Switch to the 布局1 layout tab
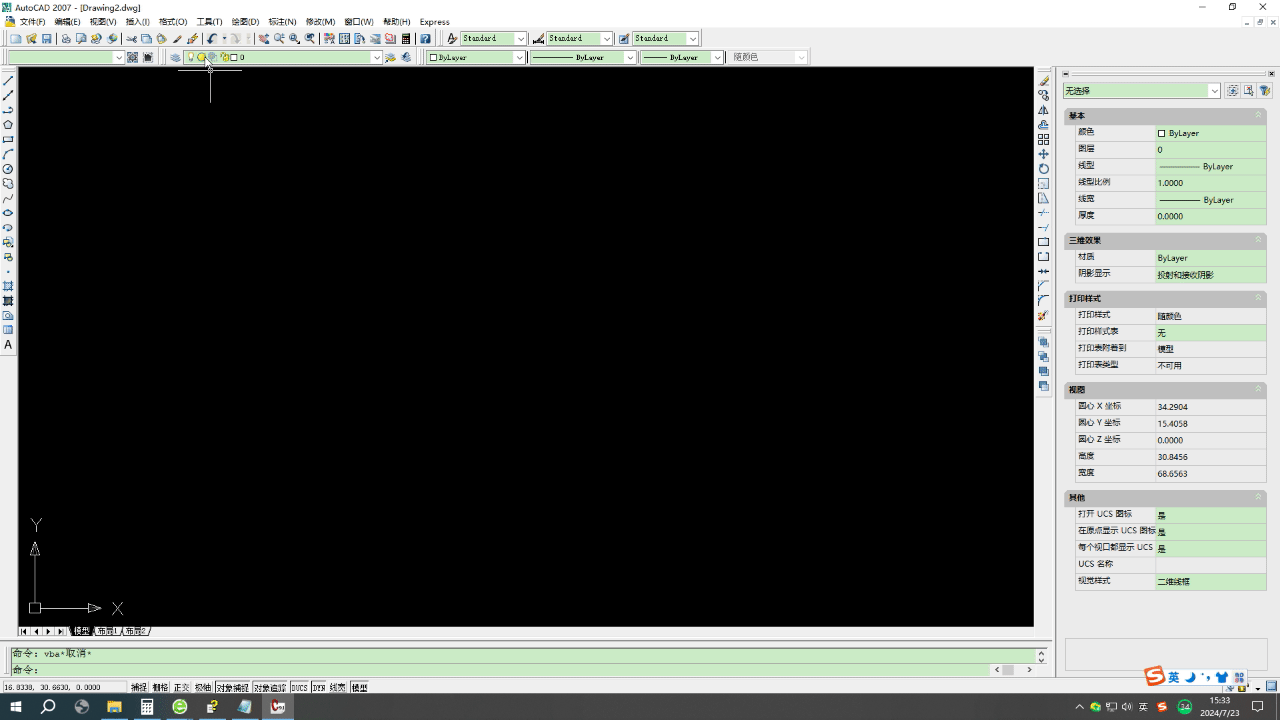The image size is (1280, 720). coord(108,632)
